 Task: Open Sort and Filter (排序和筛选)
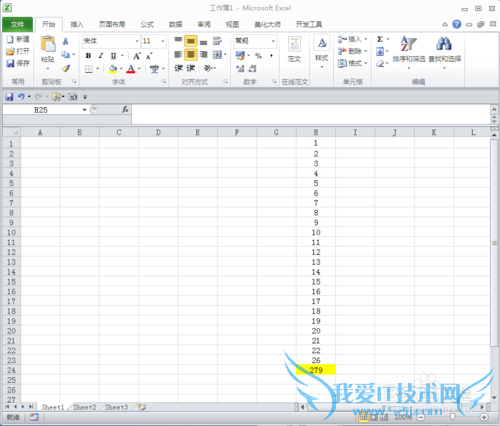tap(409, 52)
